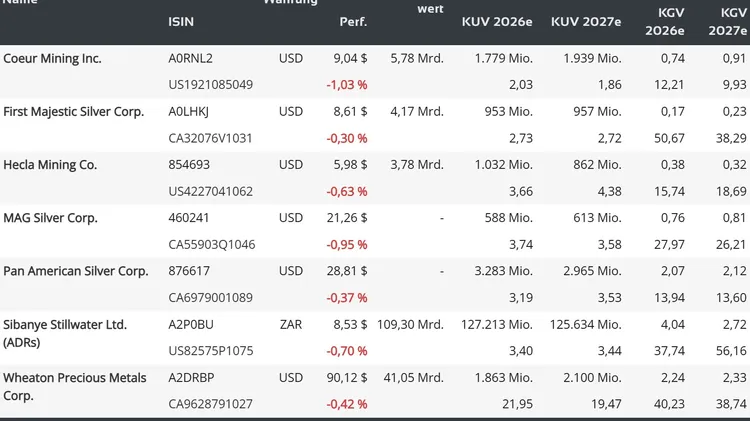Select the Hecla Mining Co. name

click(50, 165)
